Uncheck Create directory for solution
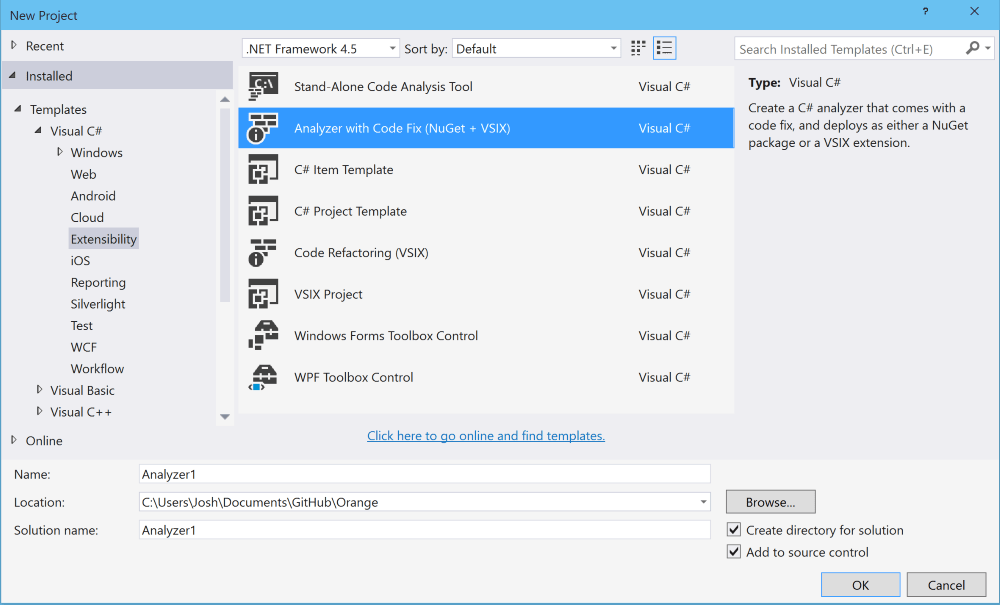This screenshot has width=1000, height=605. pyautogui.click(x=733, y=530)
